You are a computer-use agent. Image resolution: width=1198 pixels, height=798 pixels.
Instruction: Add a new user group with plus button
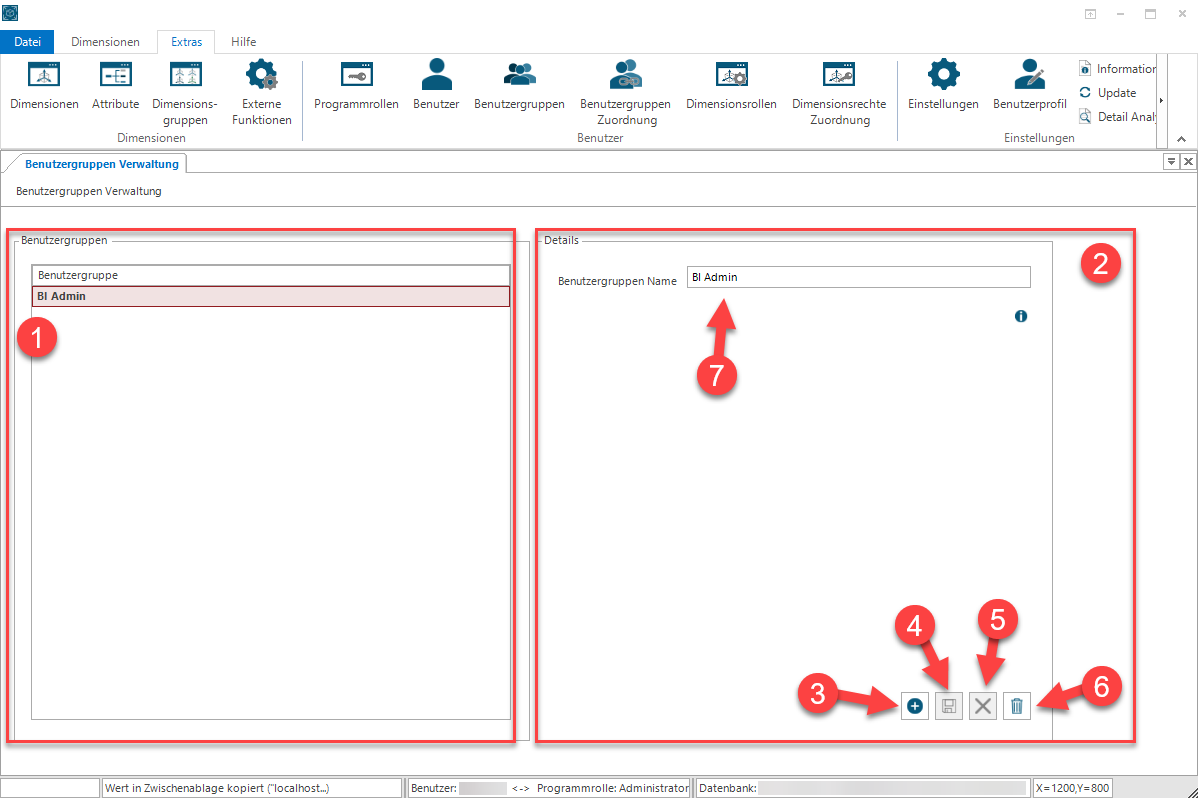click(x=915, y=706)
